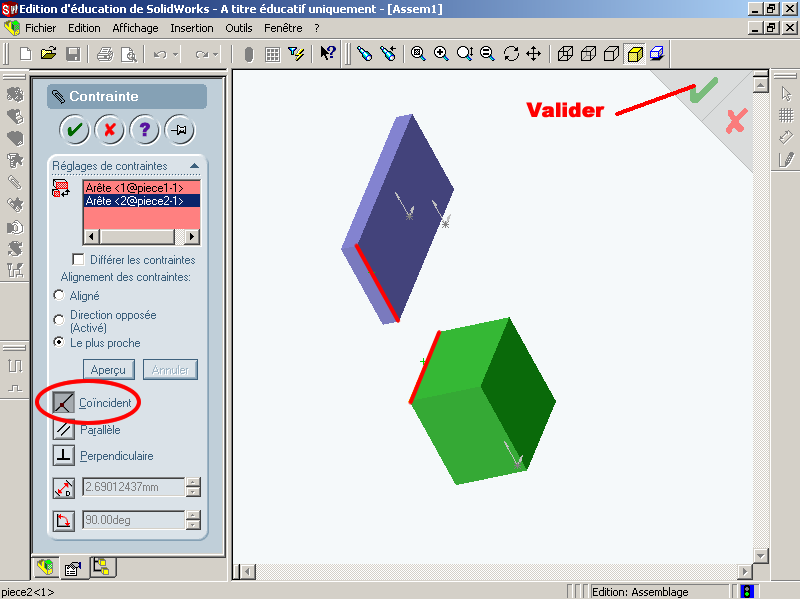Screen dimensions: 800x600
Task: Increase distance value with up spinner
Action: (193, 482)
